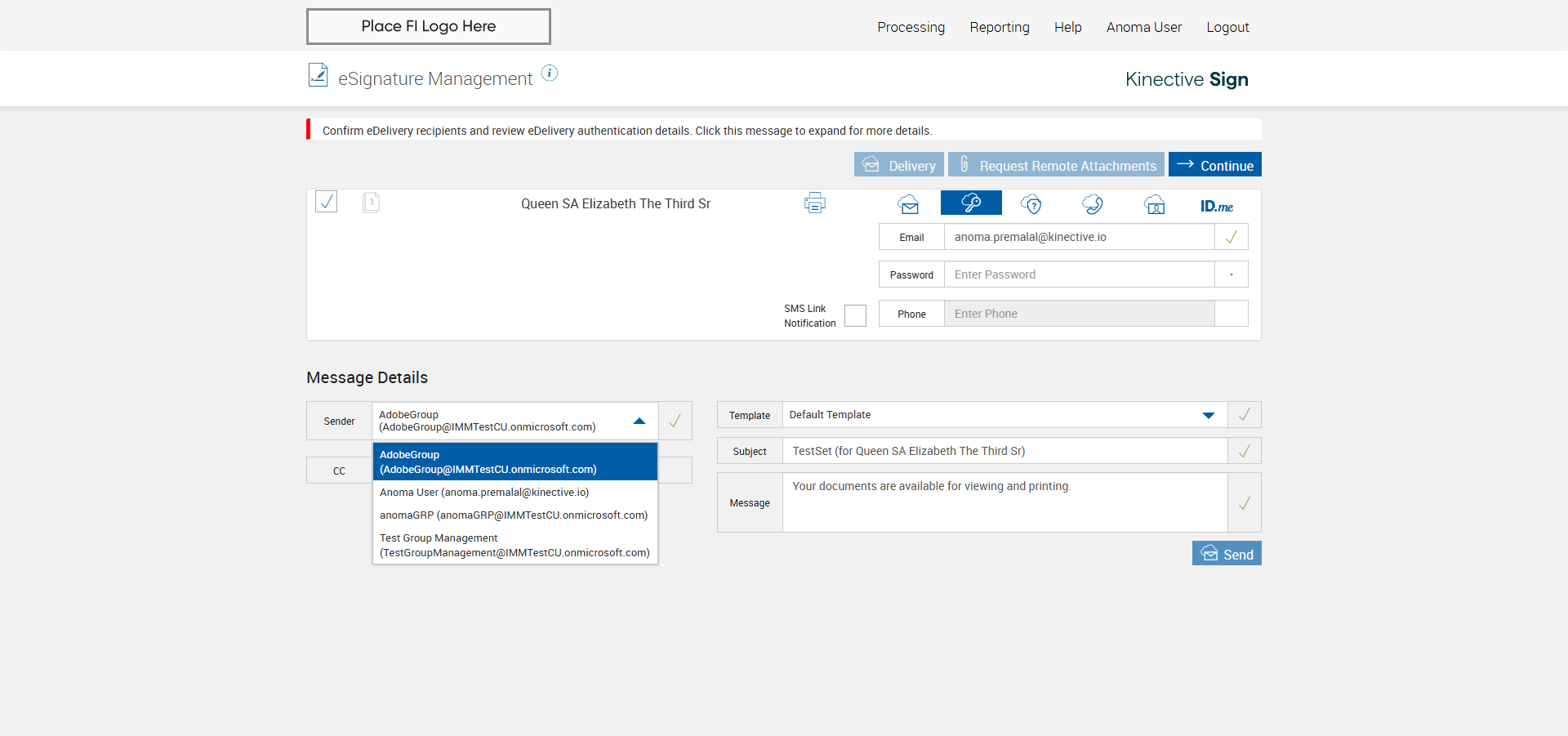Select the cloud photo ID authentication icon

pos(1154,204)
